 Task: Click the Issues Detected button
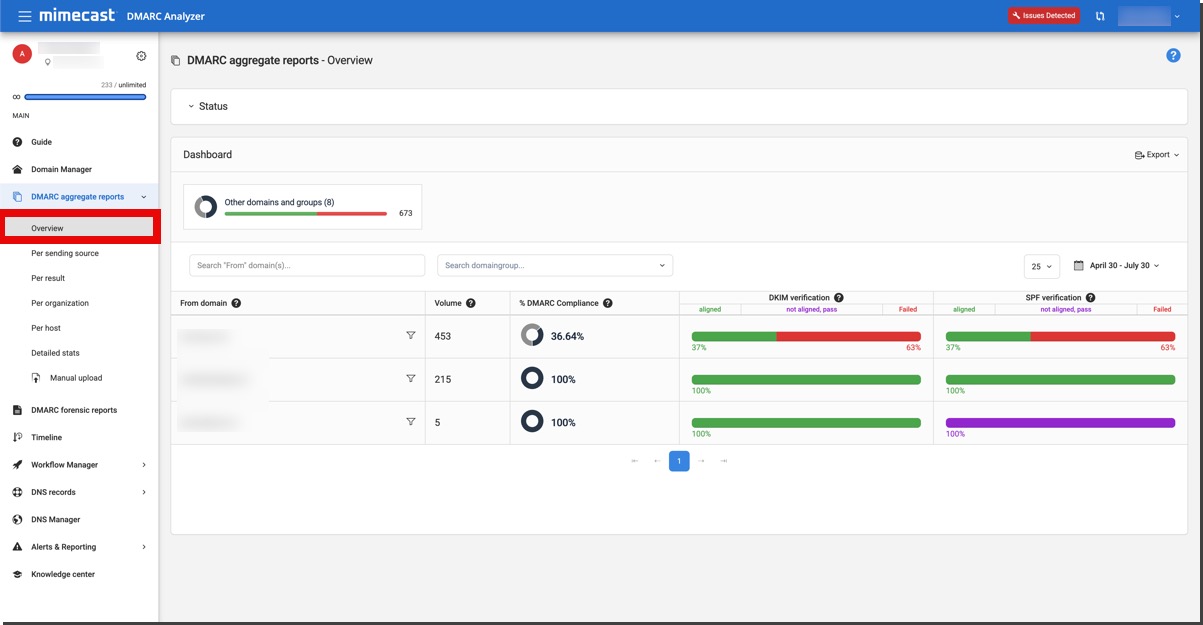1044,16
